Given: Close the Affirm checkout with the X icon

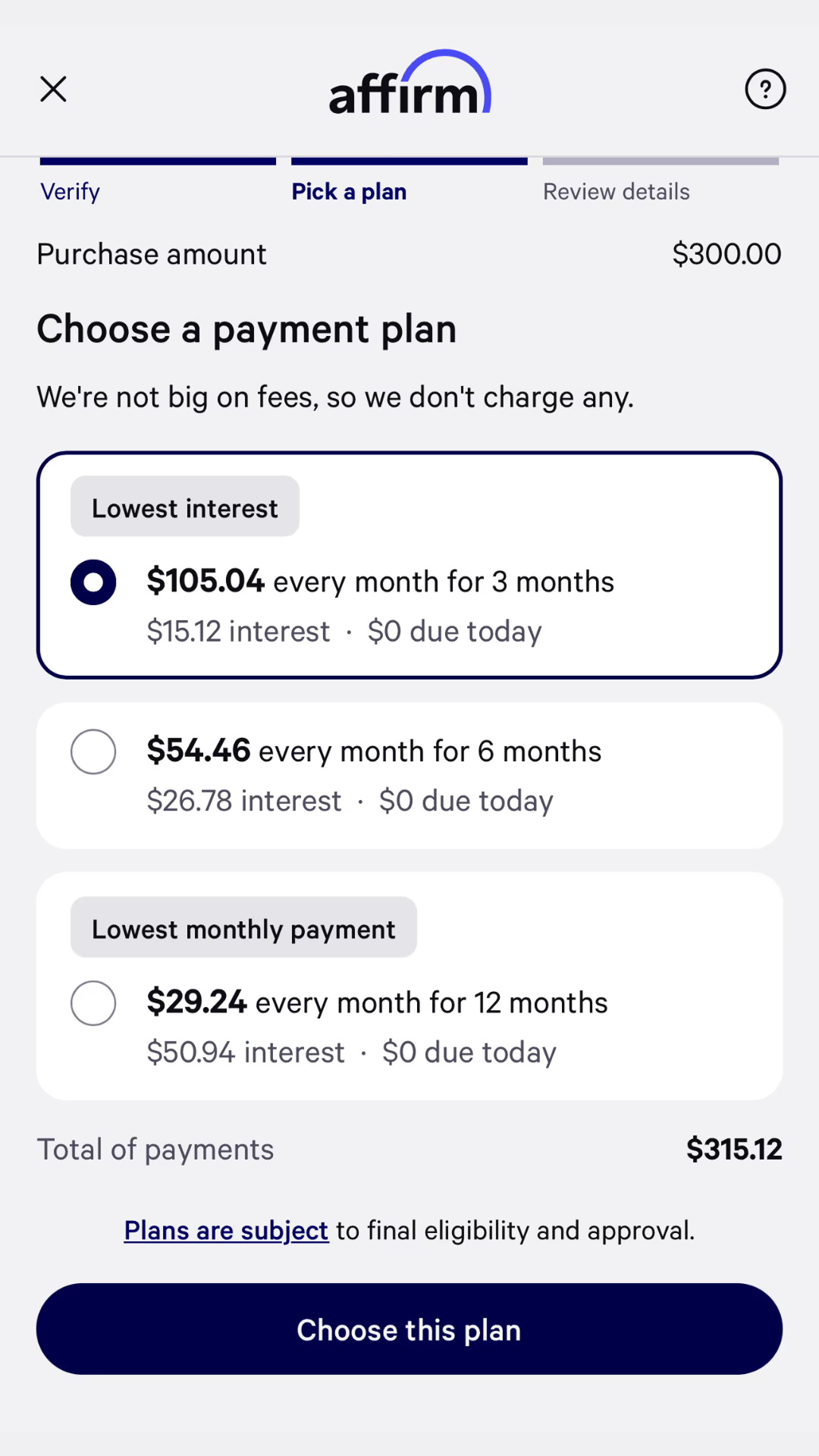Looking at the screenshot, I should click(x=53, y=89).
